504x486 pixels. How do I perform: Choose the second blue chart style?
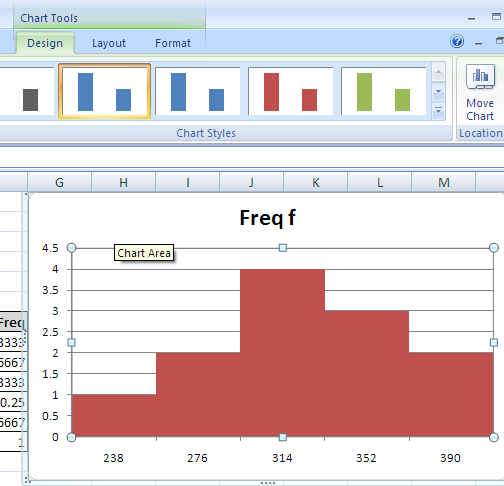(x=197, y=91)
